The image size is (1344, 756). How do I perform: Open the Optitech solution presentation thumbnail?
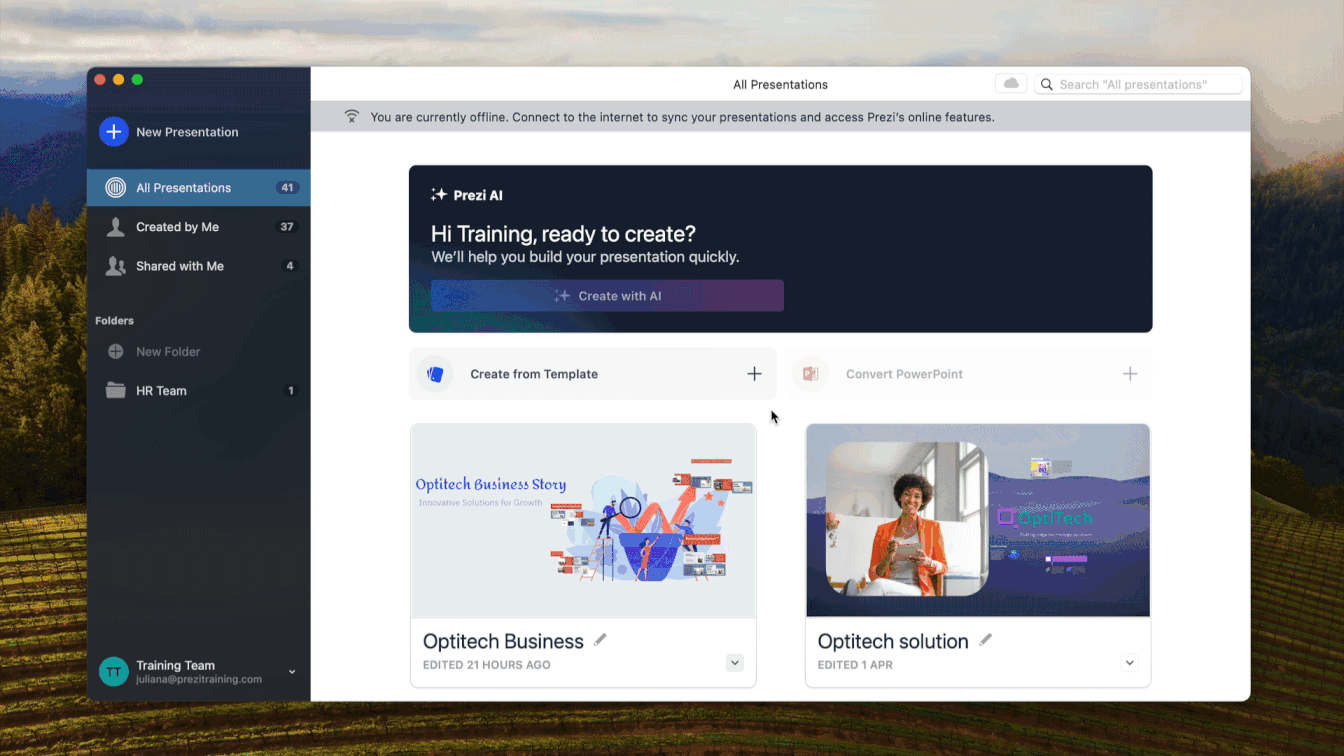click(978, 520)
